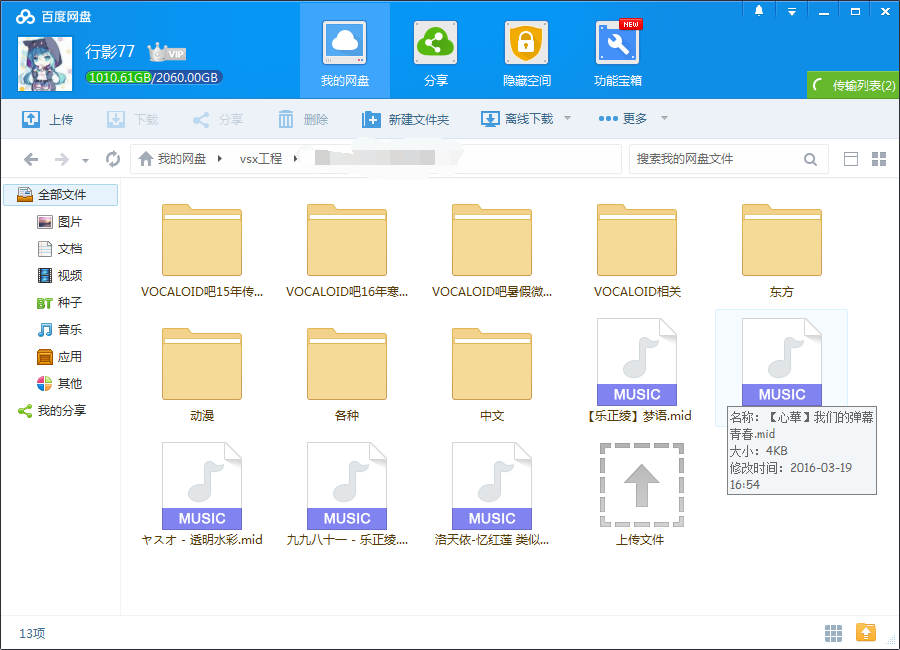Select the VOCALOID相关 folder
This screenshot has width=900, height=650.
(x=637, y=251)
